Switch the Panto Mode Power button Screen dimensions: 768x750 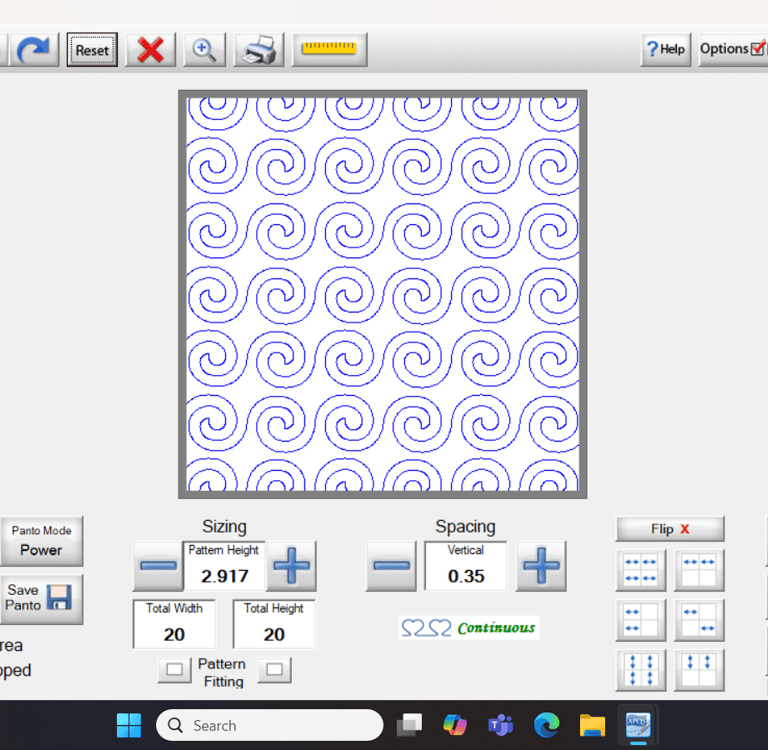pos(42,541)
